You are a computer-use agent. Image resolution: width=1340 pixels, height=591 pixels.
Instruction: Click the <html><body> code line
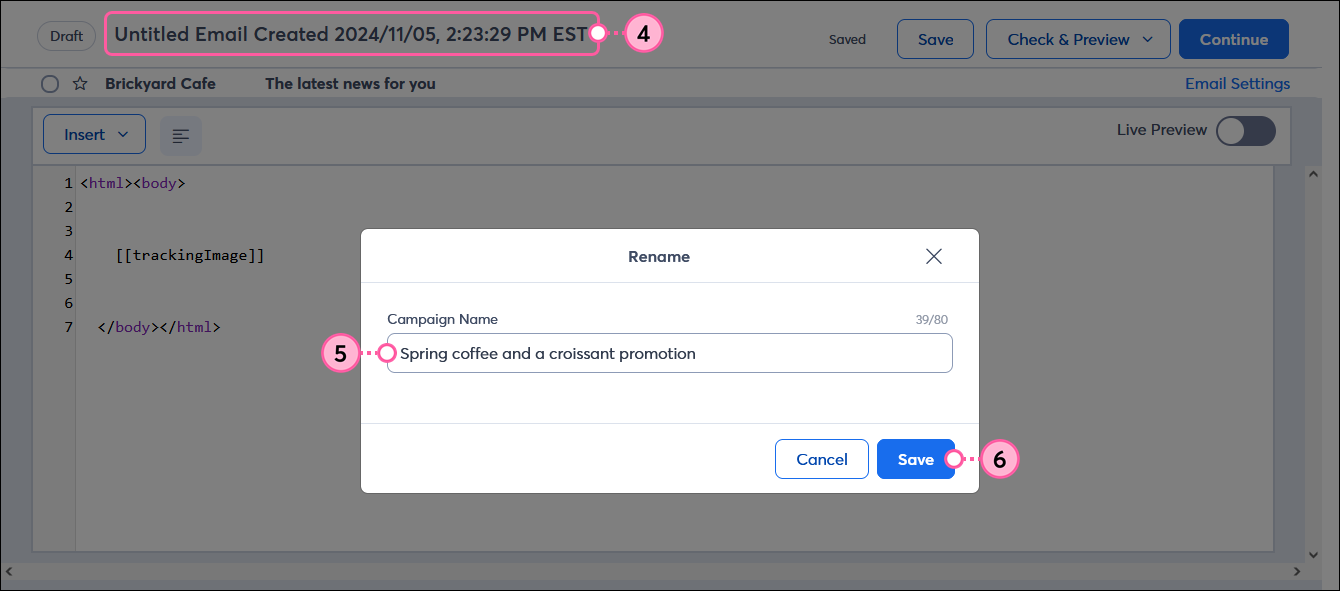[x=133, y=183]
